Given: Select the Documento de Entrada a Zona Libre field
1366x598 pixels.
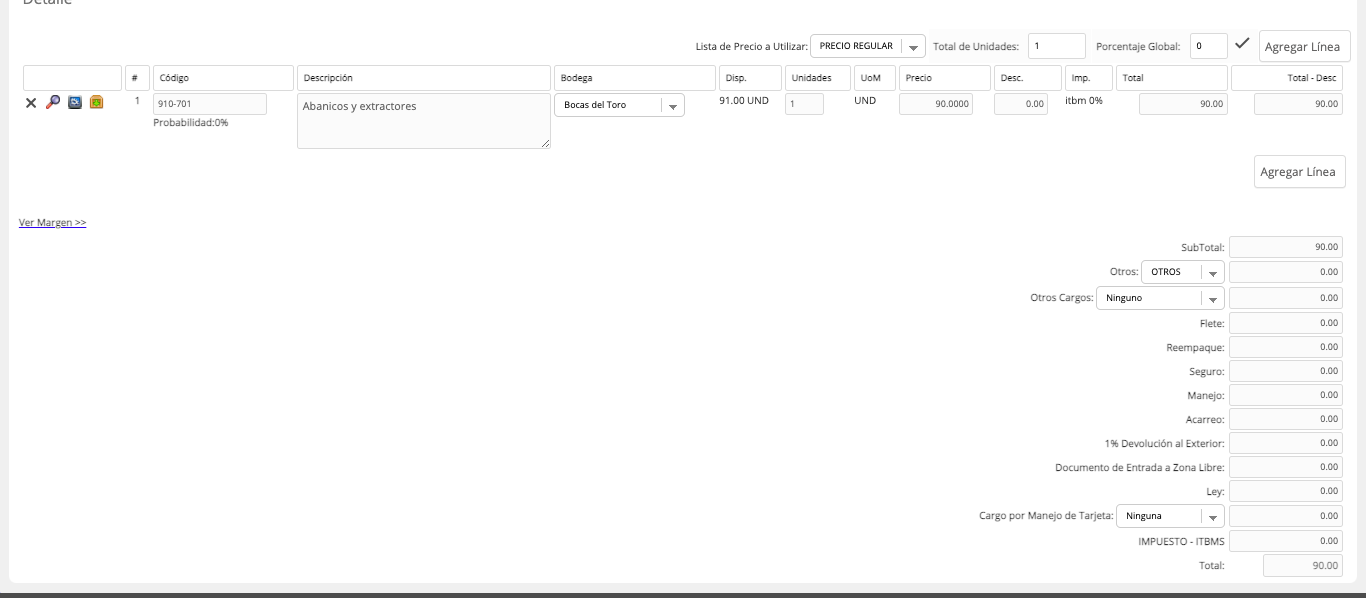Looking at the screenshot, I should [1286, 467].
